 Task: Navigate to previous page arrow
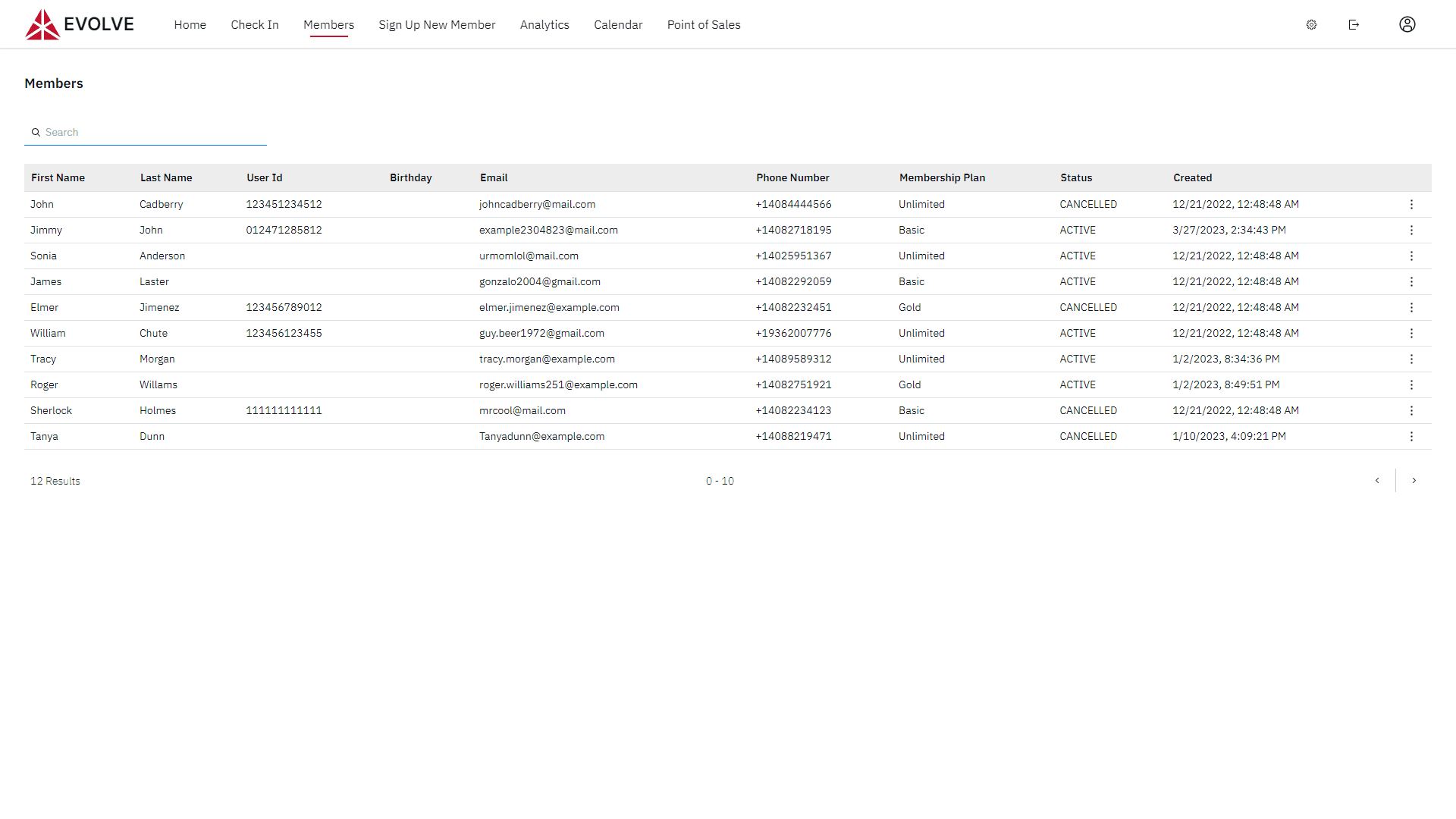[x=1377, y=480]
